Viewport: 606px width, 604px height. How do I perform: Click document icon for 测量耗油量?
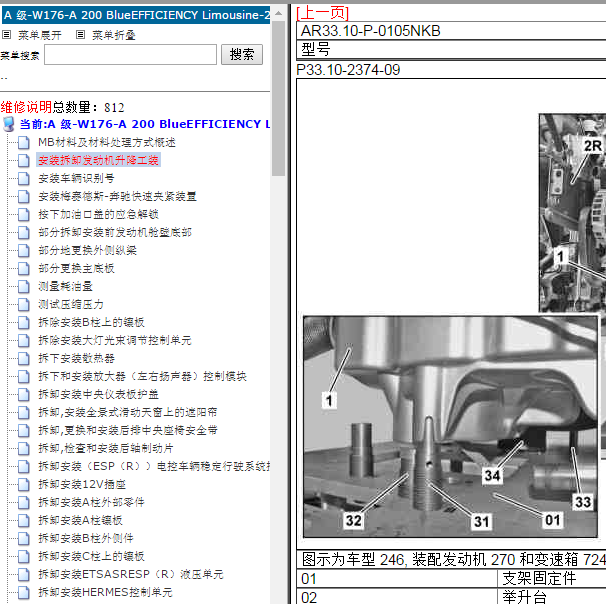24,286
